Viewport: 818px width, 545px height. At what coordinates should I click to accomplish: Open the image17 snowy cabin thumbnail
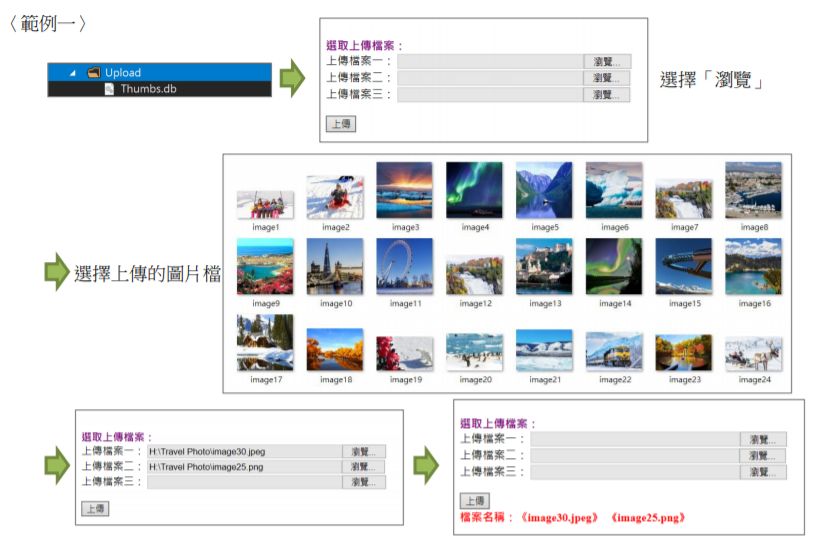pos(265,342)
